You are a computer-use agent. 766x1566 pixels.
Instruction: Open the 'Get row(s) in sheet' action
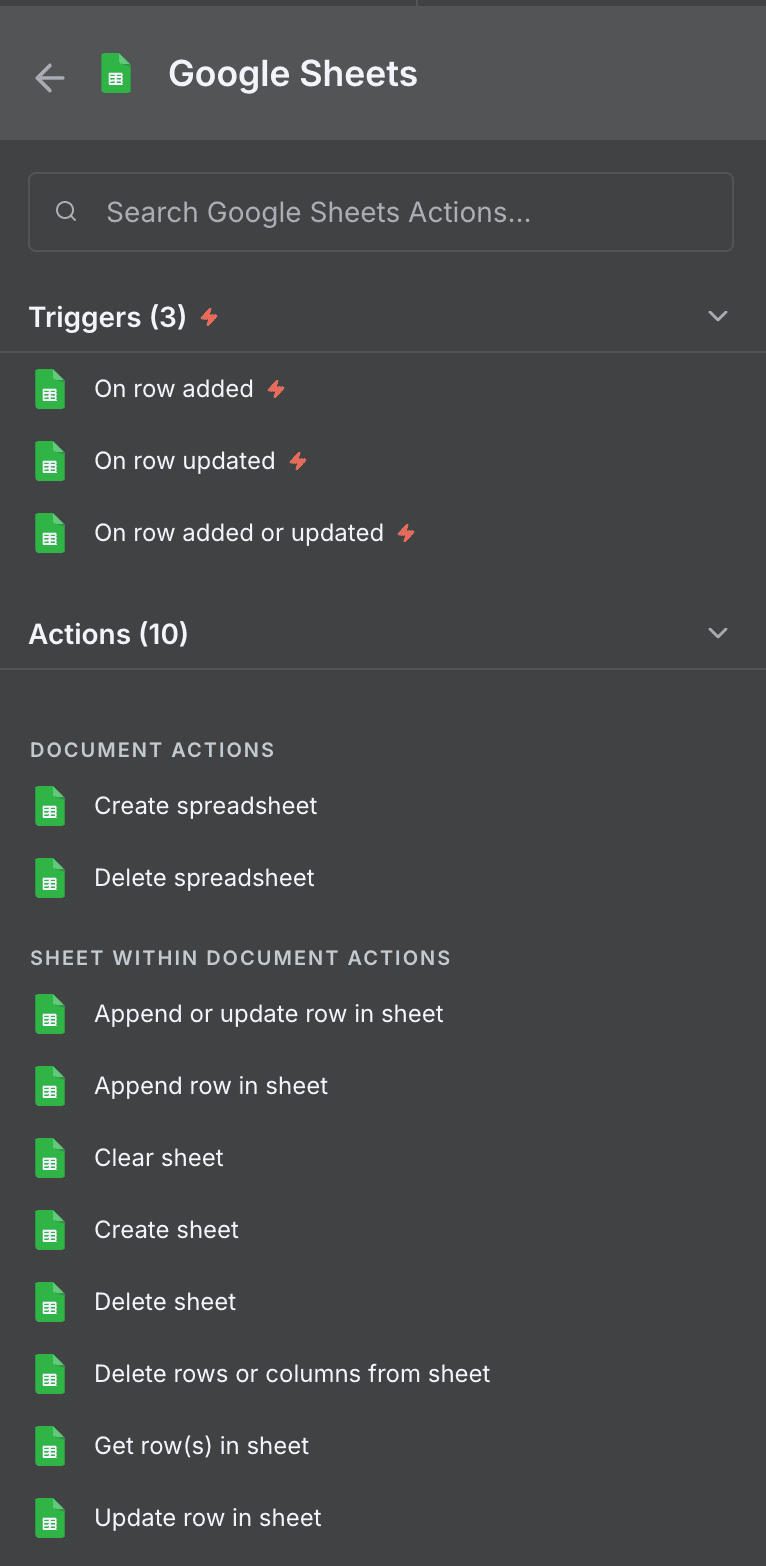tap(201, 1446)
